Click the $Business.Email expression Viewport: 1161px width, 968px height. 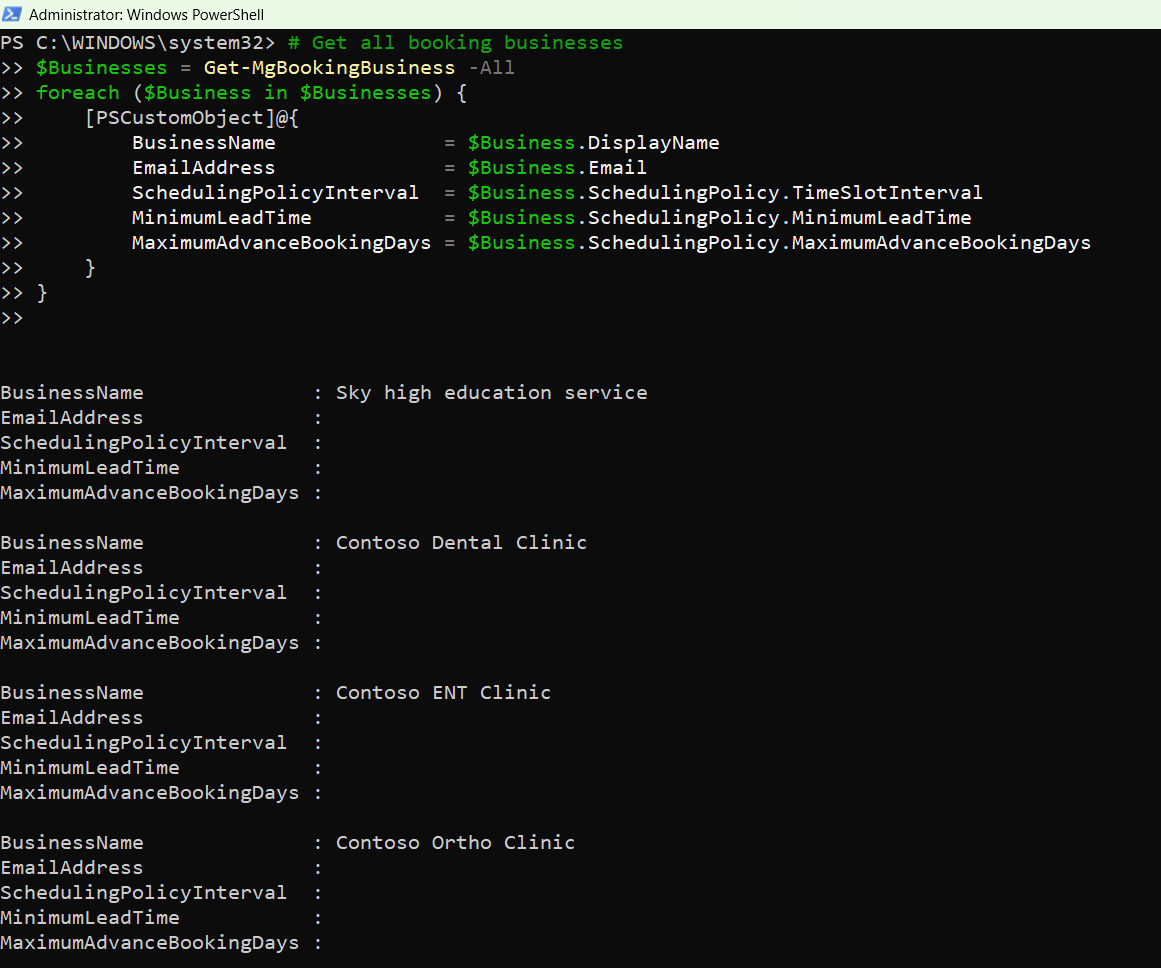point(557,168)
